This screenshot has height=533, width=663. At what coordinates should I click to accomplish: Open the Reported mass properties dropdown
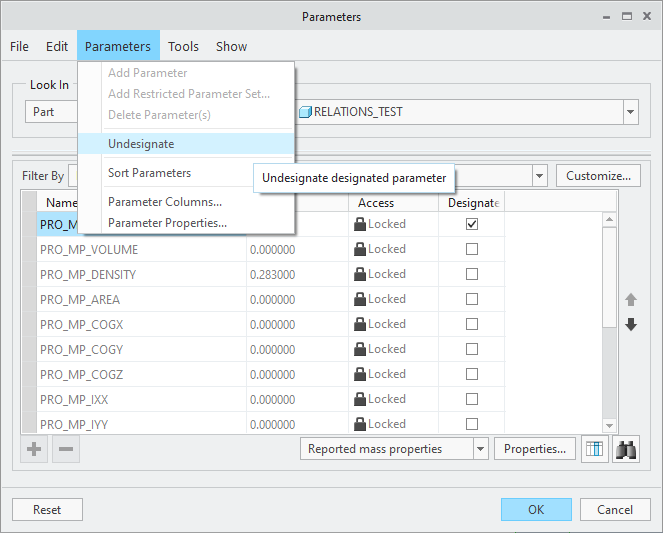480,449
